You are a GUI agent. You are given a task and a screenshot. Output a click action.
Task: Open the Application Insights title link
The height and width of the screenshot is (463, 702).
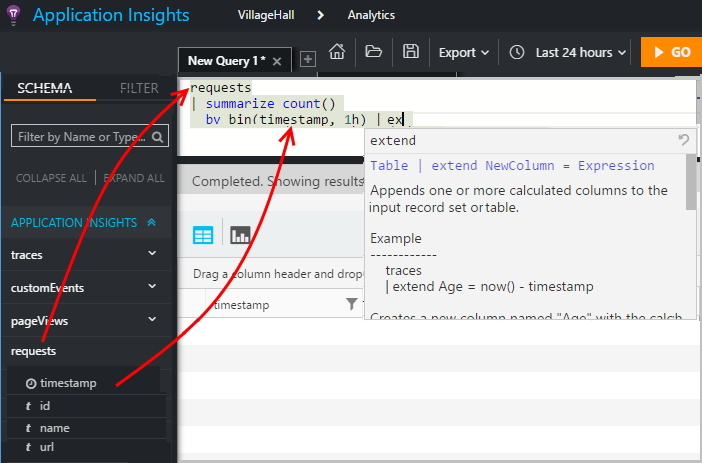[111, 15]
